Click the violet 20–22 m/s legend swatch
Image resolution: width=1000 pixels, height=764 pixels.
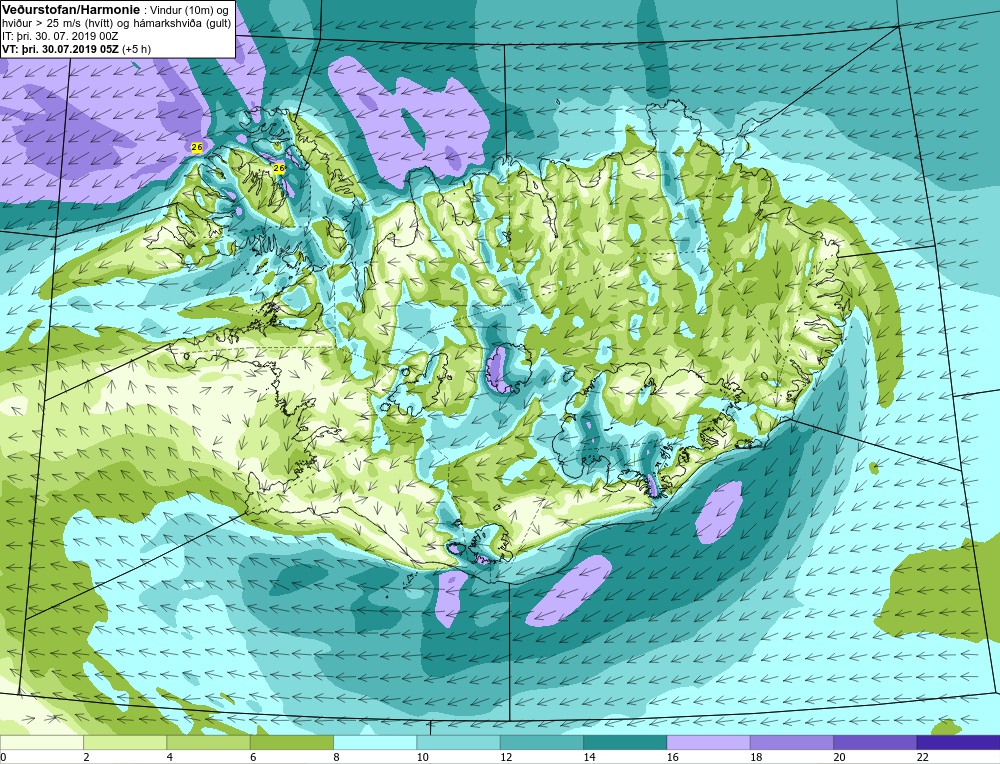pyautogui.click(x=875, y=742)
